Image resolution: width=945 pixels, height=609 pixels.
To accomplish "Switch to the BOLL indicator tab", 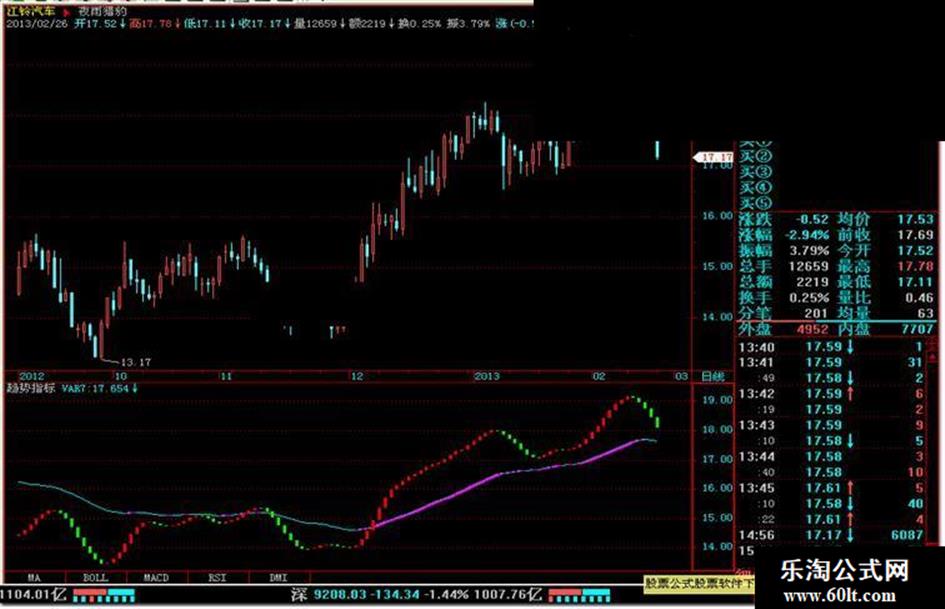I will (x=95, y=578).
